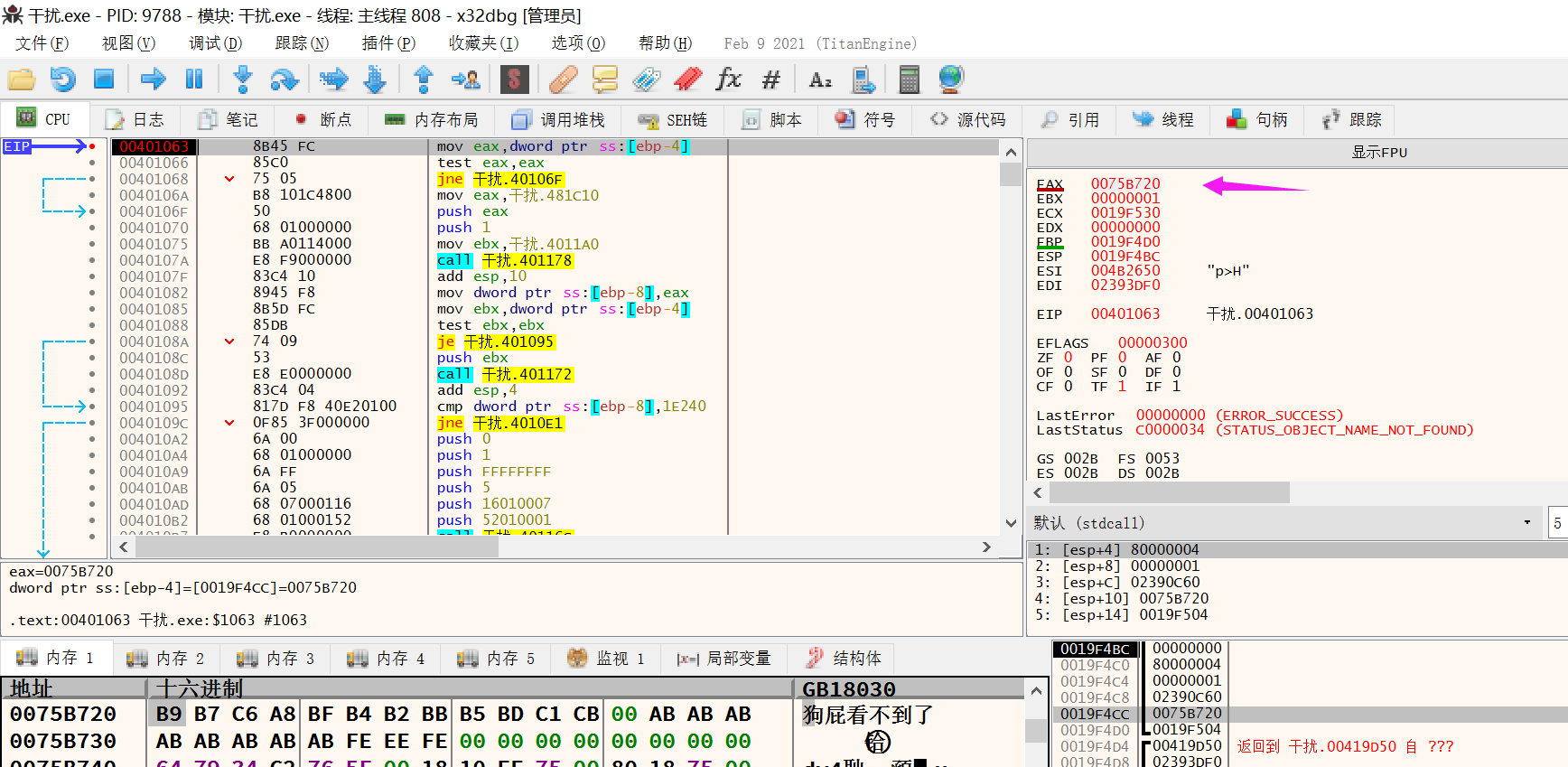Open the Scylla plugin icon
The width and height of the screenshot is (1568, 767).
click(514, 80)
